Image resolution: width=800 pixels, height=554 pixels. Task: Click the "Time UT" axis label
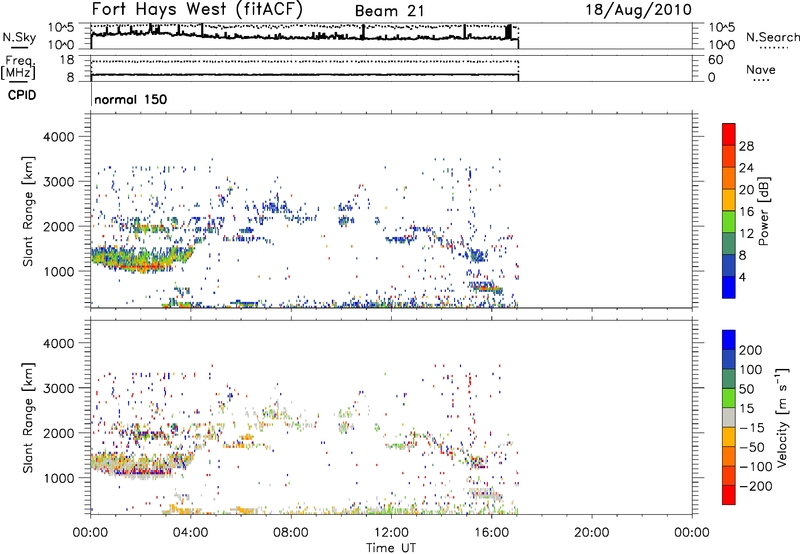coord(391,548)
